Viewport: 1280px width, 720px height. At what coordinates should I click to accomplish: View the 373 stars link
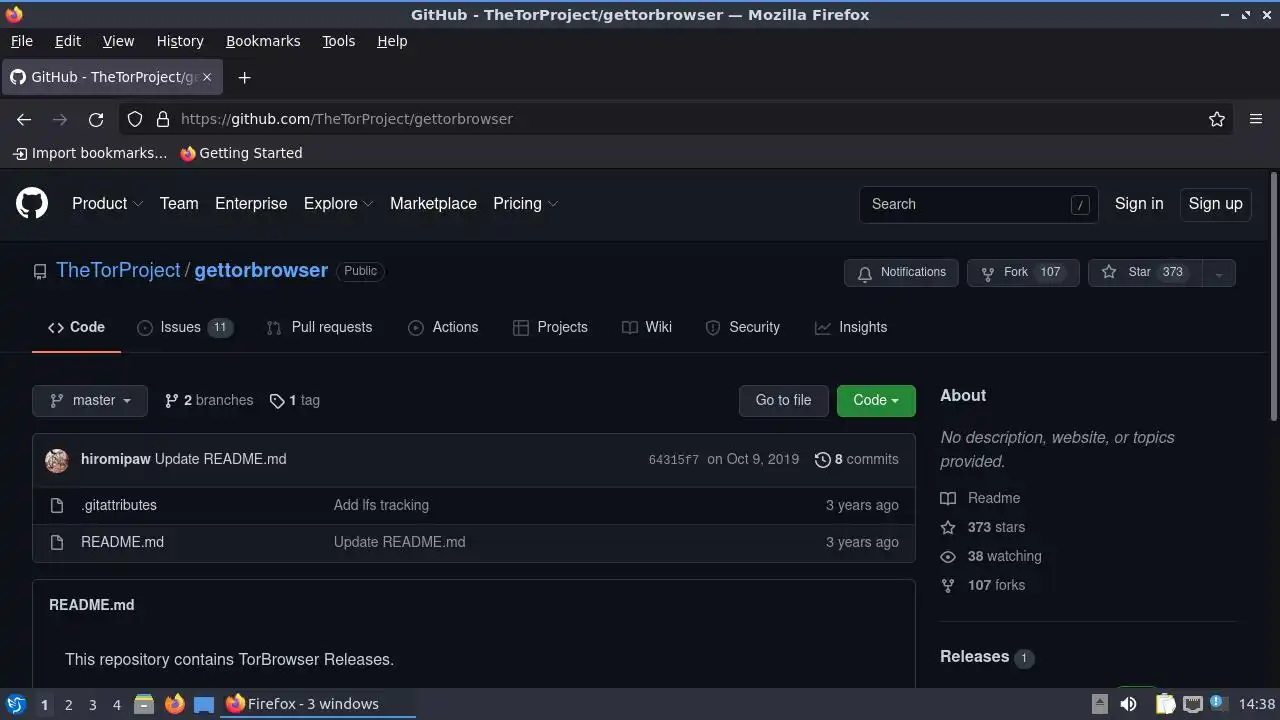(983, 527)
